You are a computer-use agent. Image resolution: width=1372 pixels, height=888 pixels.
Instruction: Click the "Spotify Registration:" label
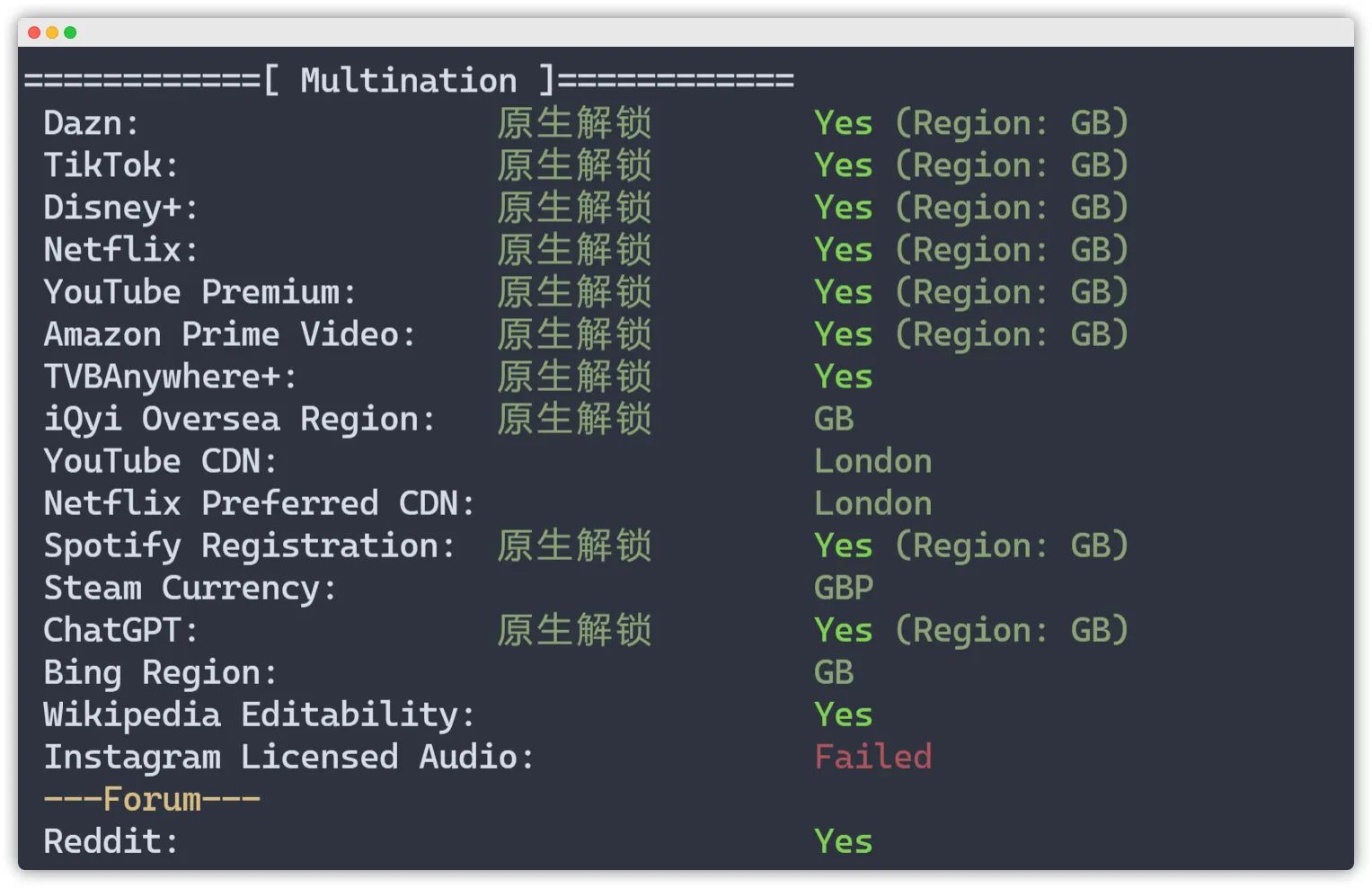250,546
